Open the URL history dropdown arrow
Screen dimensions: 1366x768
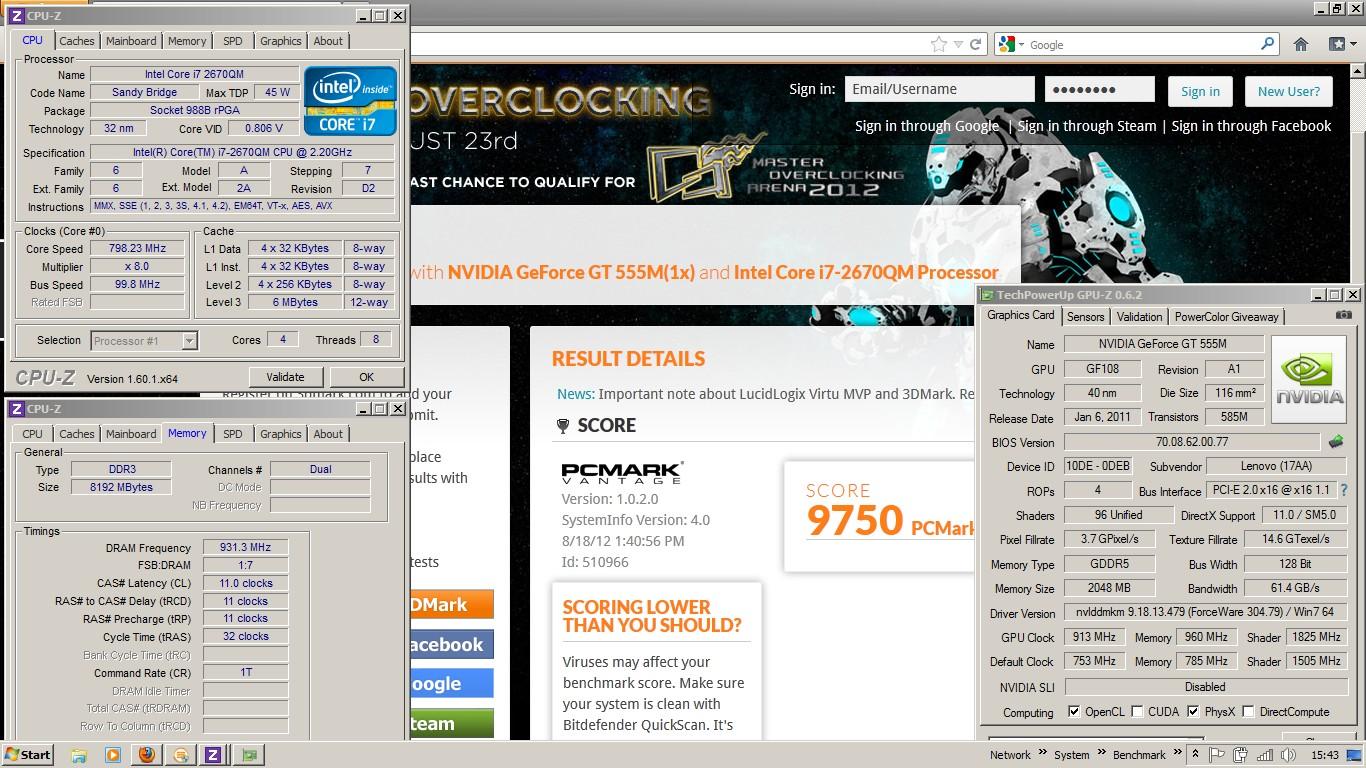pos(959,44)
